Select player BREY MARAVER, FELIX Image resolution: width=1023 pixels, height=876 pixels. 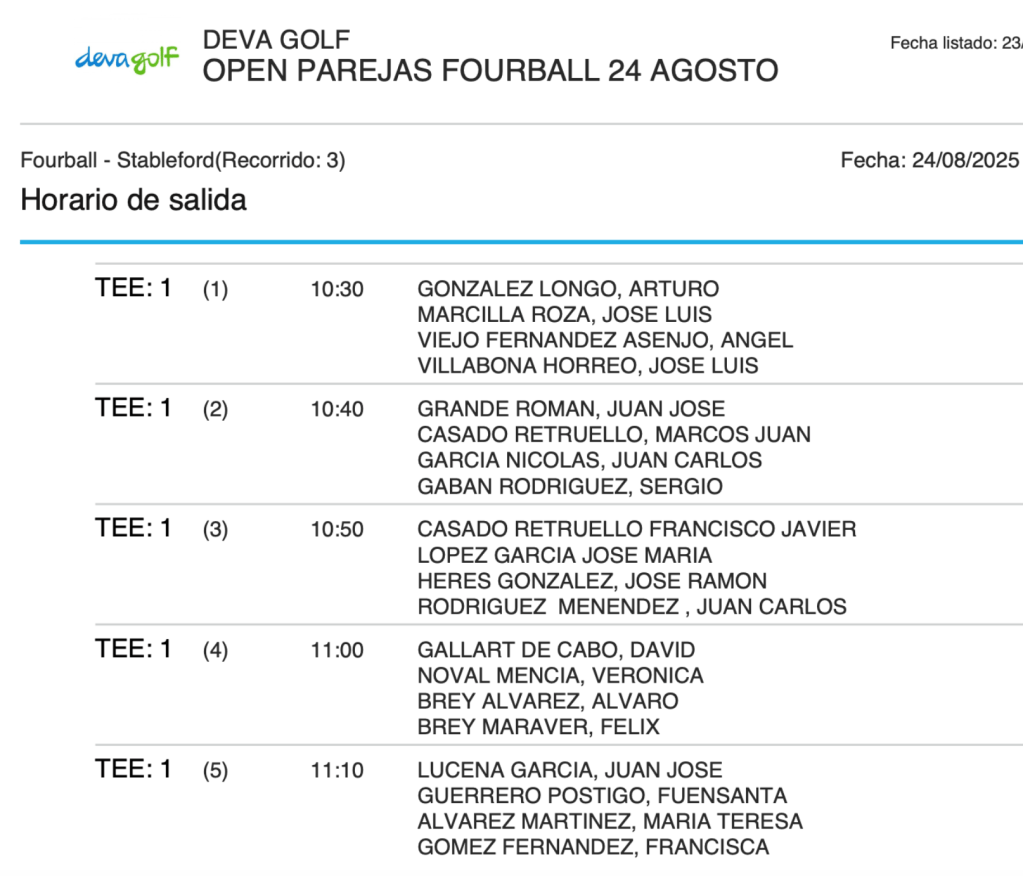pos(538,727)
